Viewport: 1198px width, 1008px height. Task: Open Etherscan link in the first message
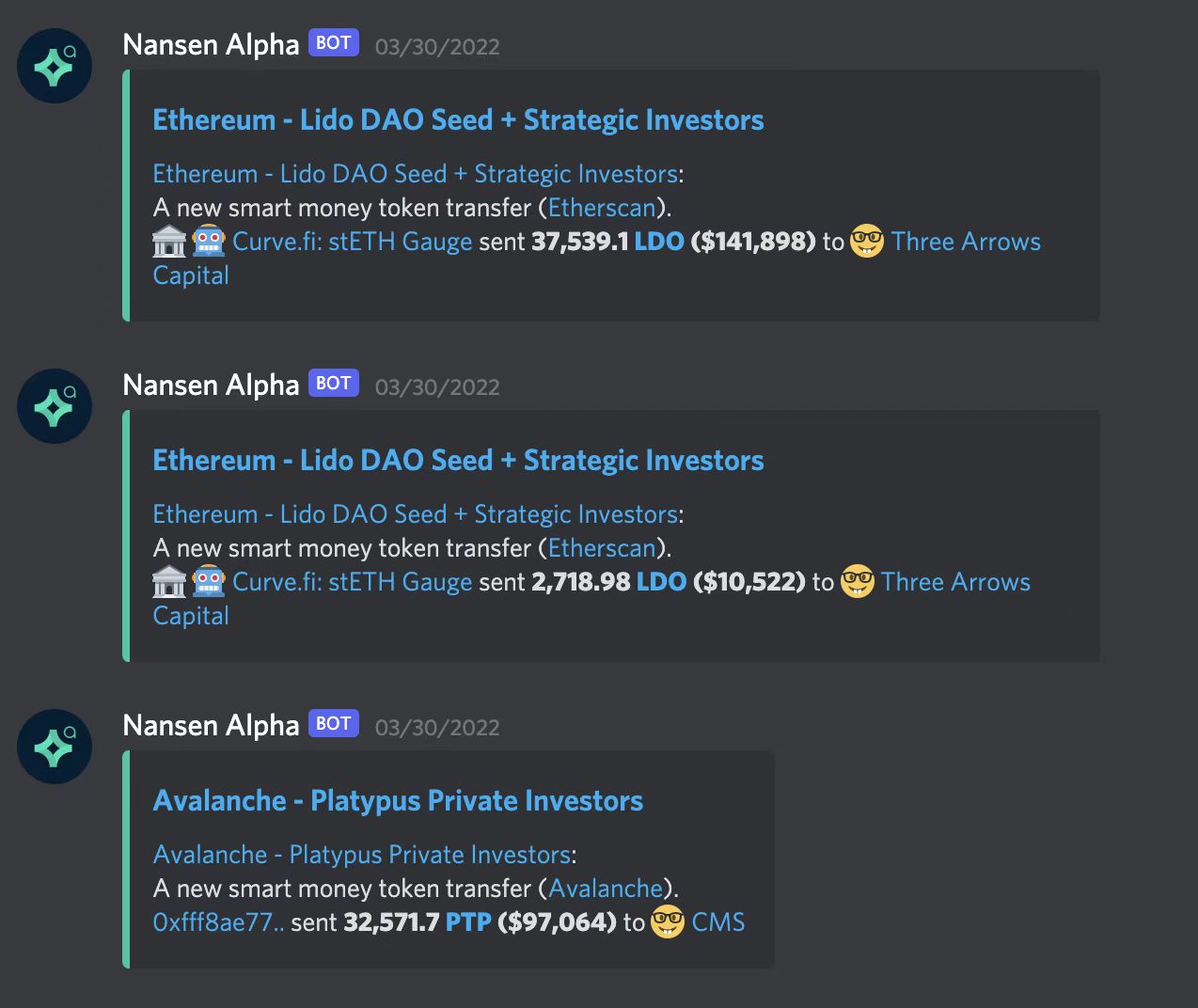(602, 208)
